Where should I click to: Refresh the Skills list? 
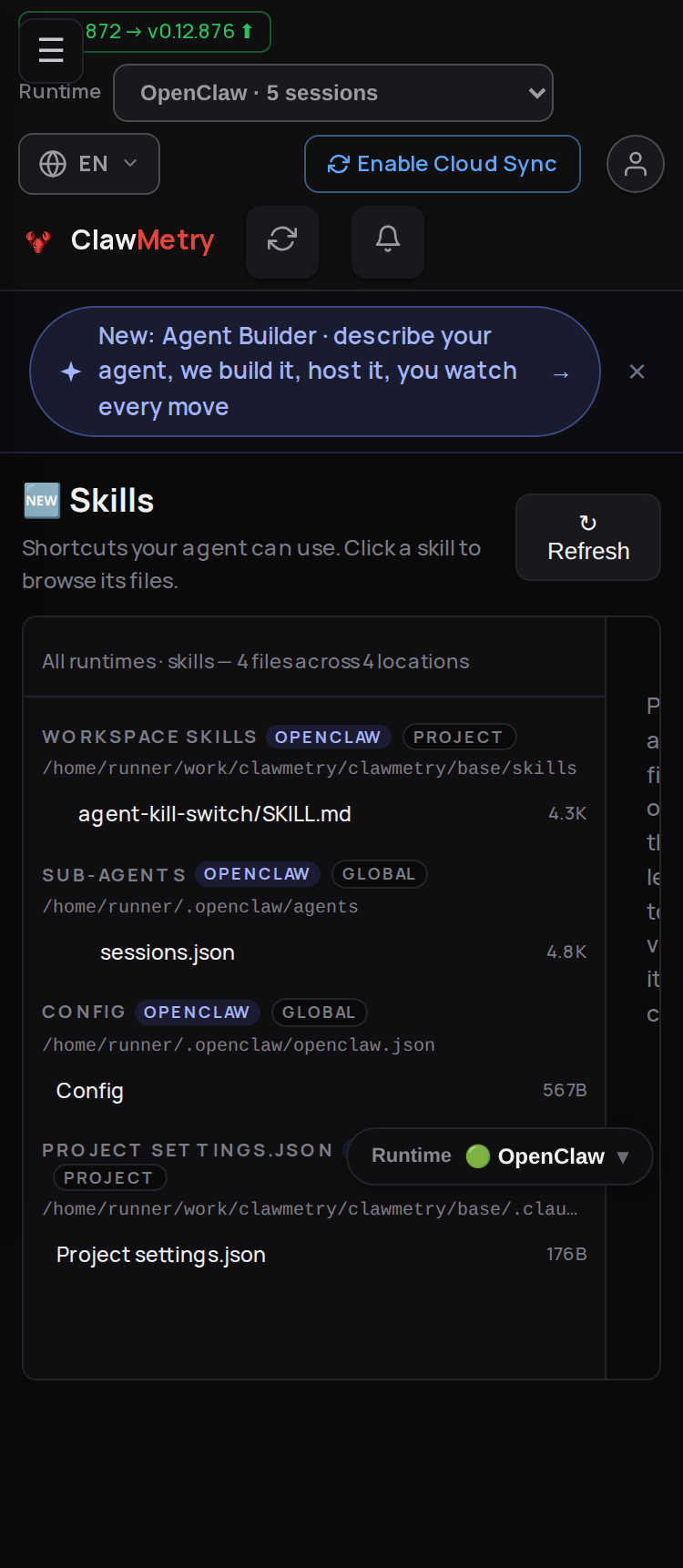(588, 537)
